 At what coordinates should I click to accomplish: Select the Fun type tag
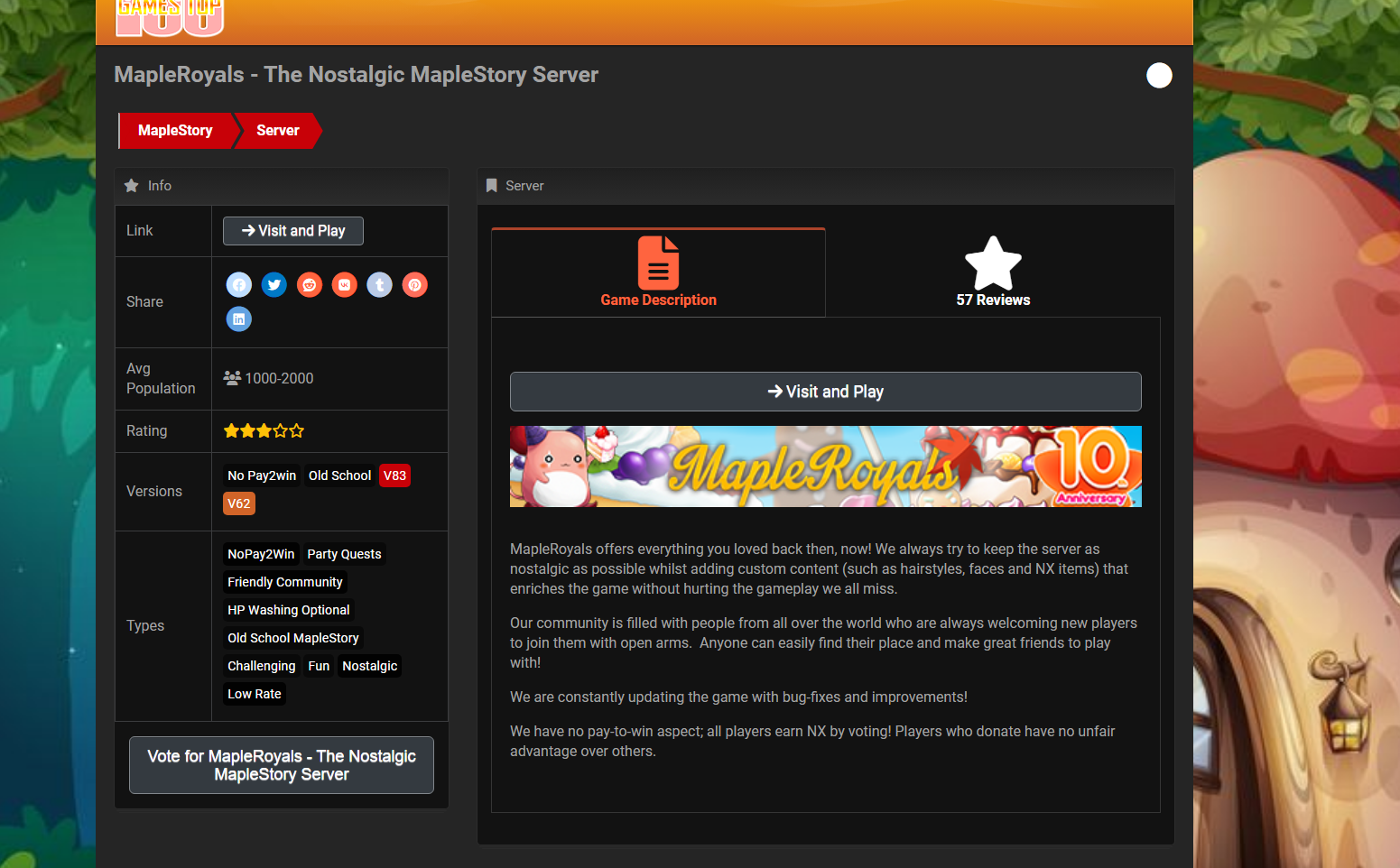[x=319, y=666]
